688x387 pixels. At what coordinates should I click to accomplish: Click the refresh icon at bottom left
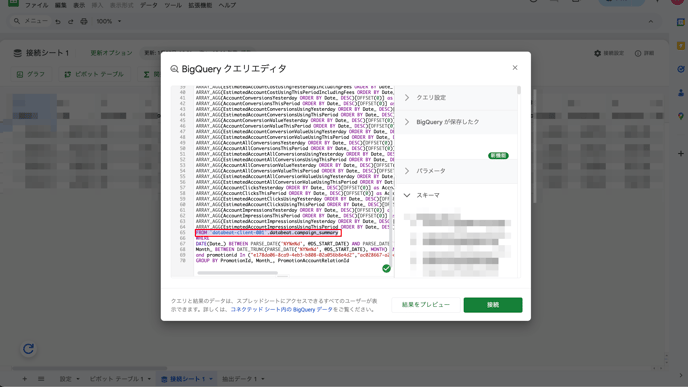click(29, 349)
